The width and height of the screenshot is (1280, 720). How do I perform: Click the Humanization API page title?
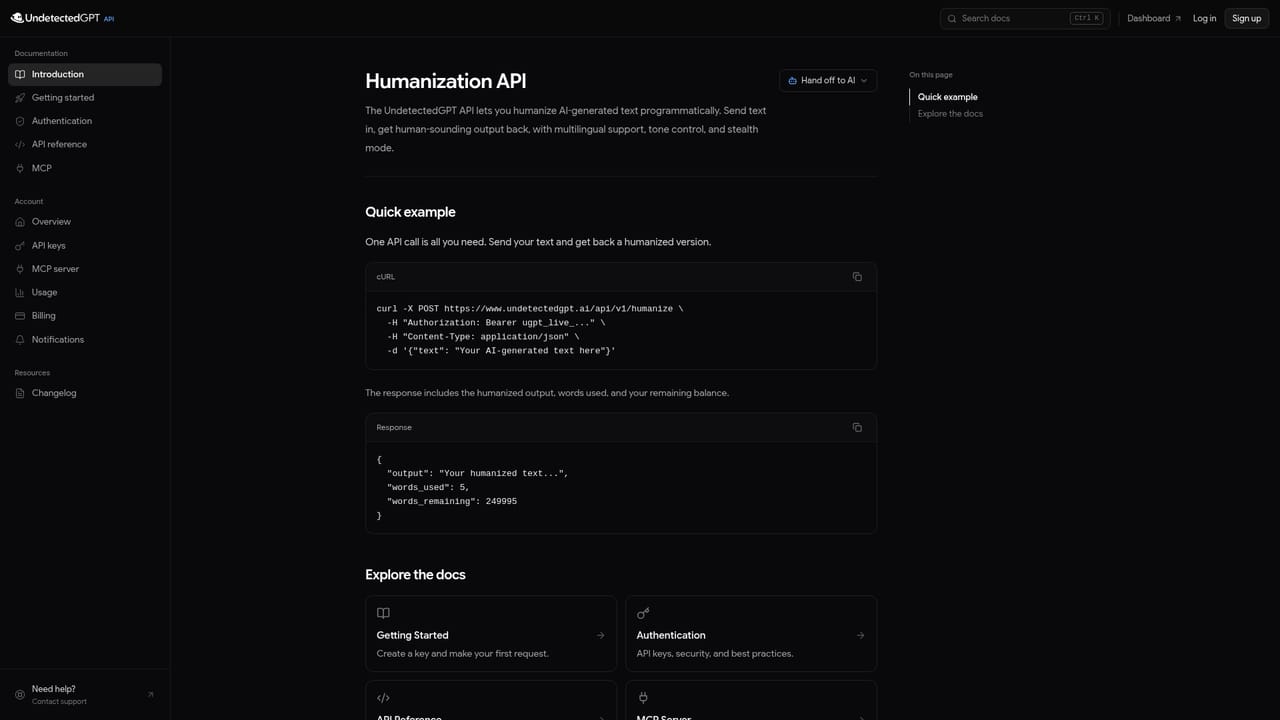[446, 82]
